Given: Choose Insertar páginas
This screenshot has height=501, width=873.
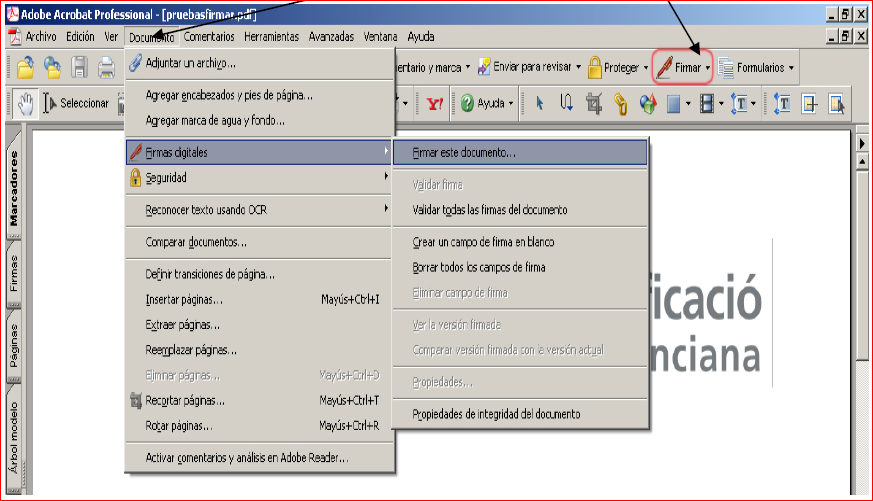Looking at the screenshot, I should coord(258,299).
